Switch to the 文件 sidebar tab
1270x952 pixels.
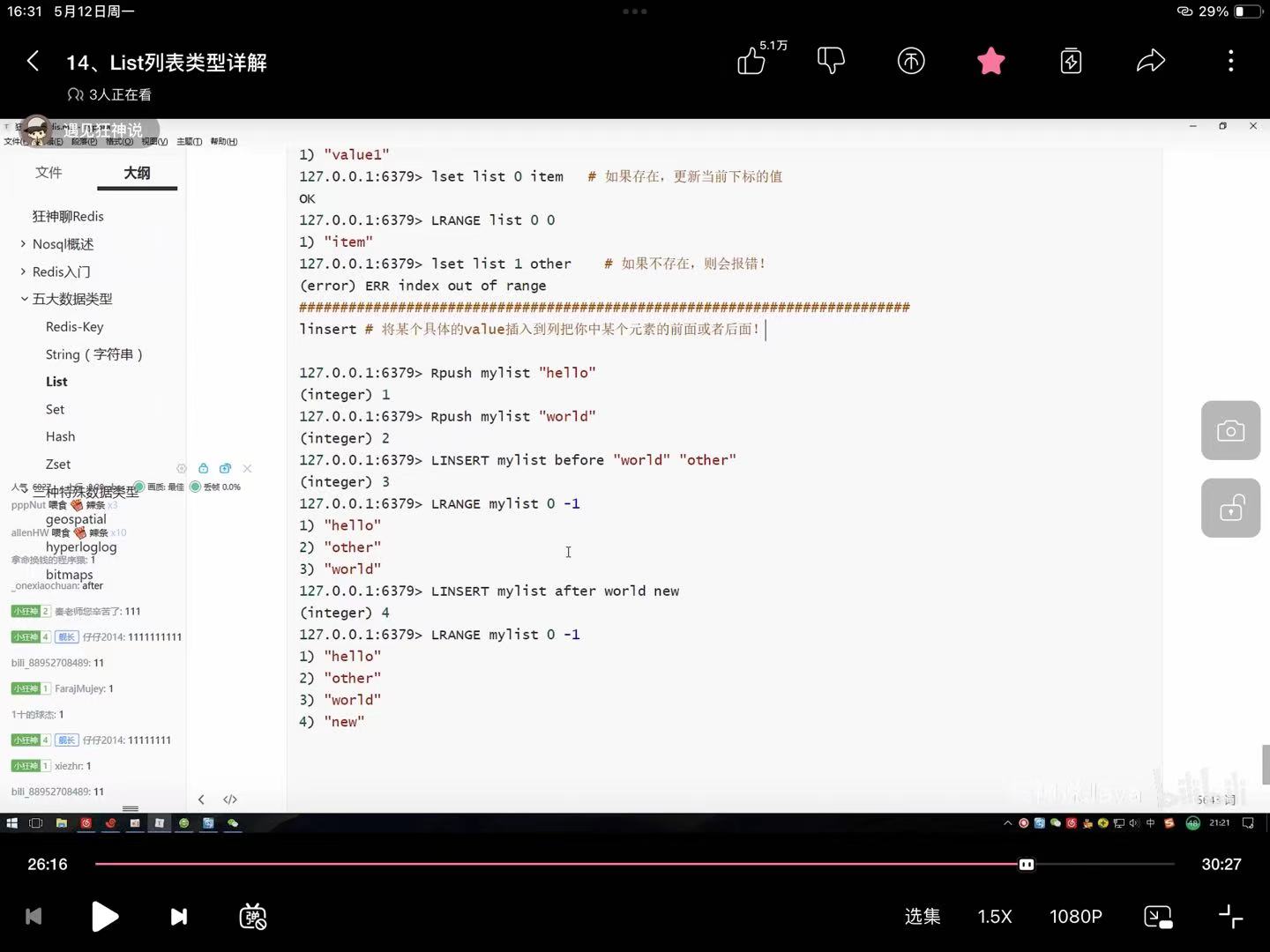pos(49,172)
